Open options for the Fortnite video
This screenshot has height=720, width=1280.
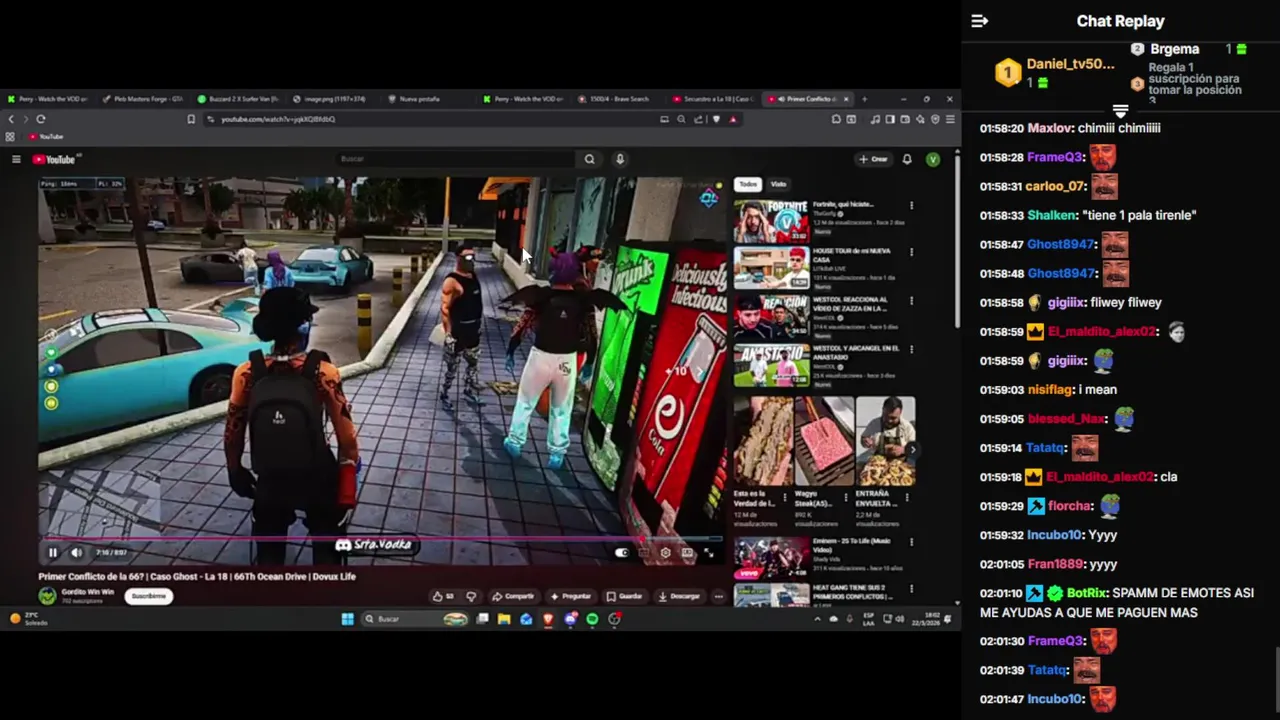(x=911, y=206)
